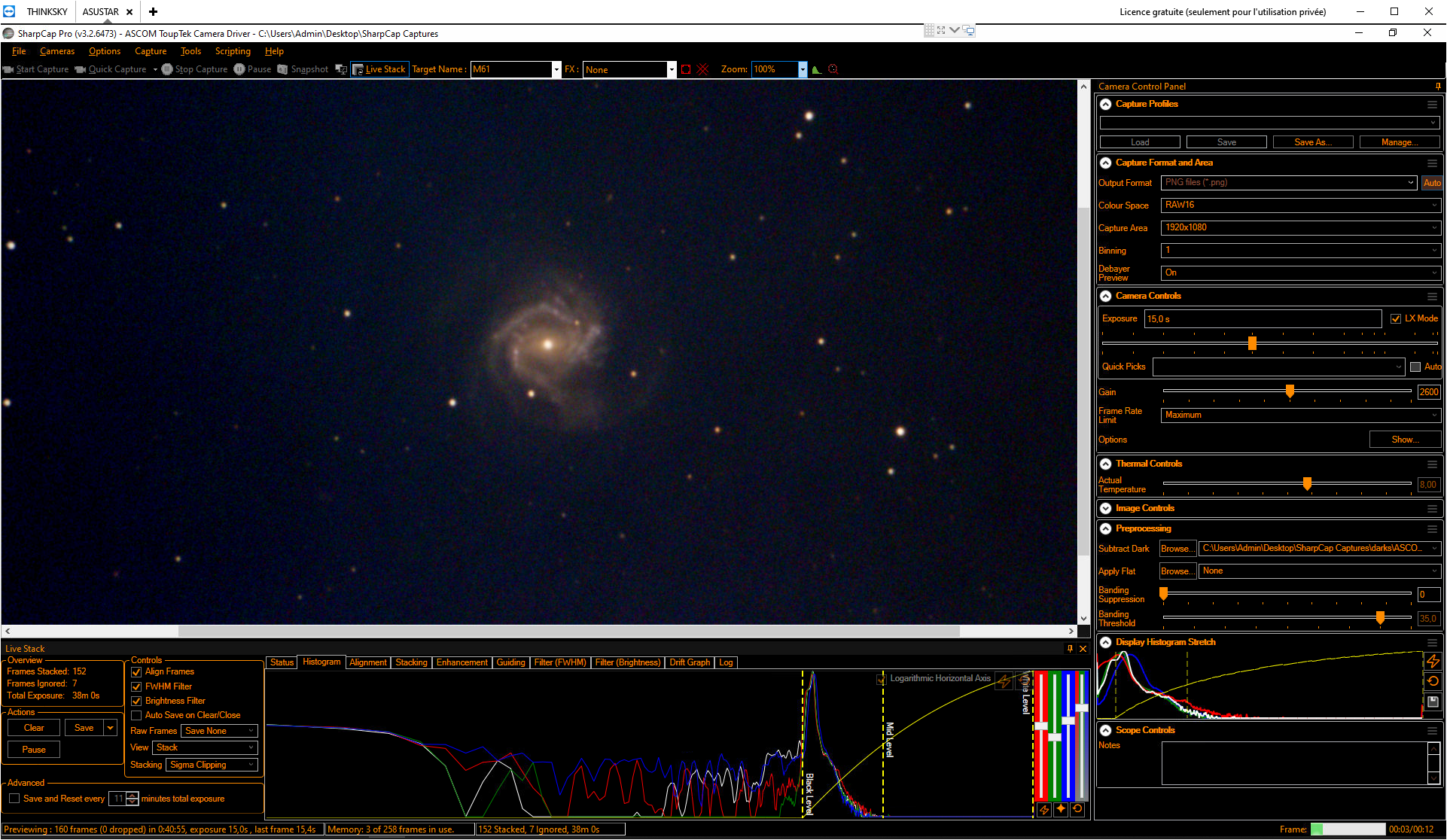Click Browse next to Subtract Dark

pyautogui.click(x=1177, y=549)
